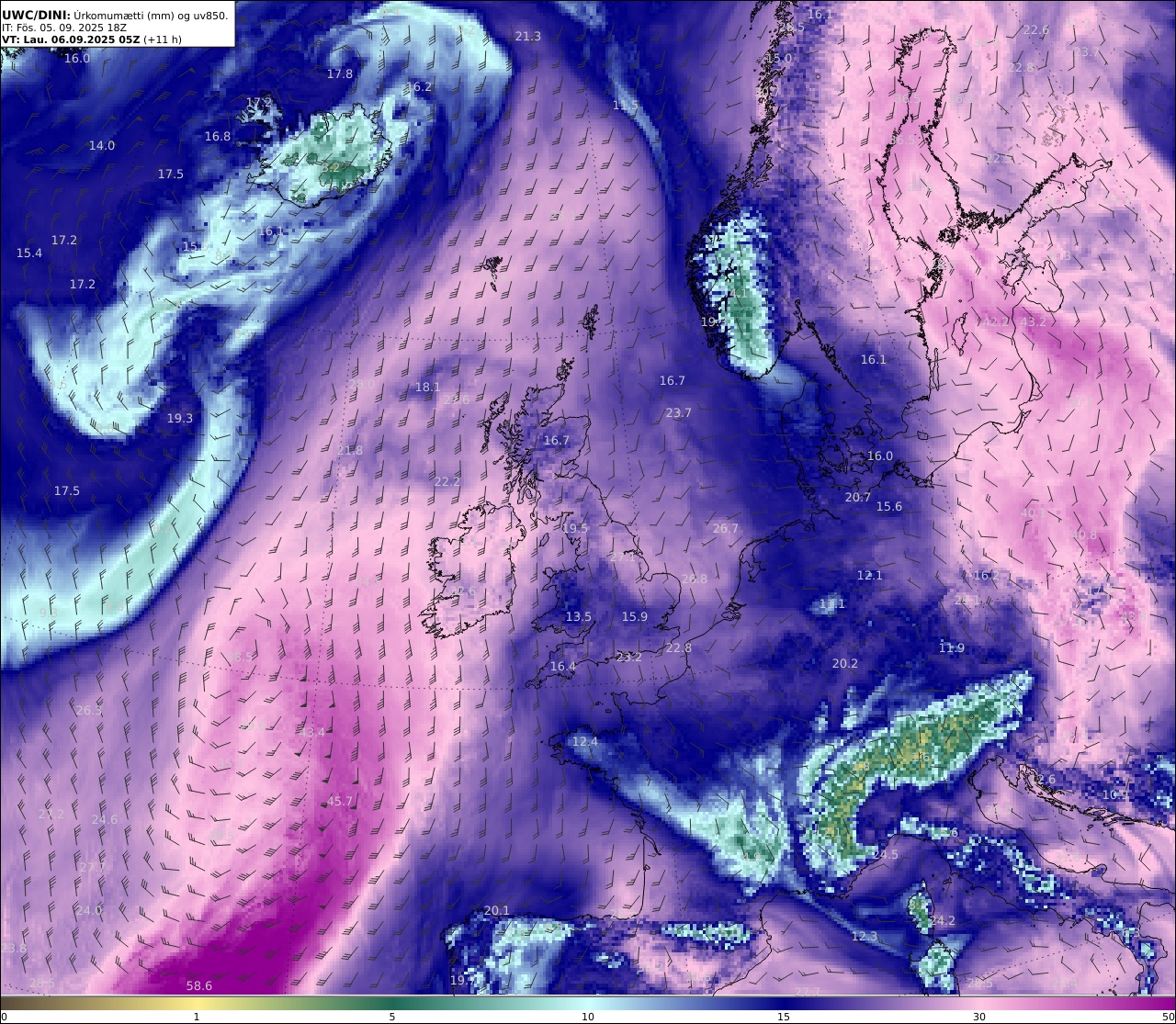Click the 15.4 value at left edge
This screenshot has width=1176, height=1024.
pos(29,253)
